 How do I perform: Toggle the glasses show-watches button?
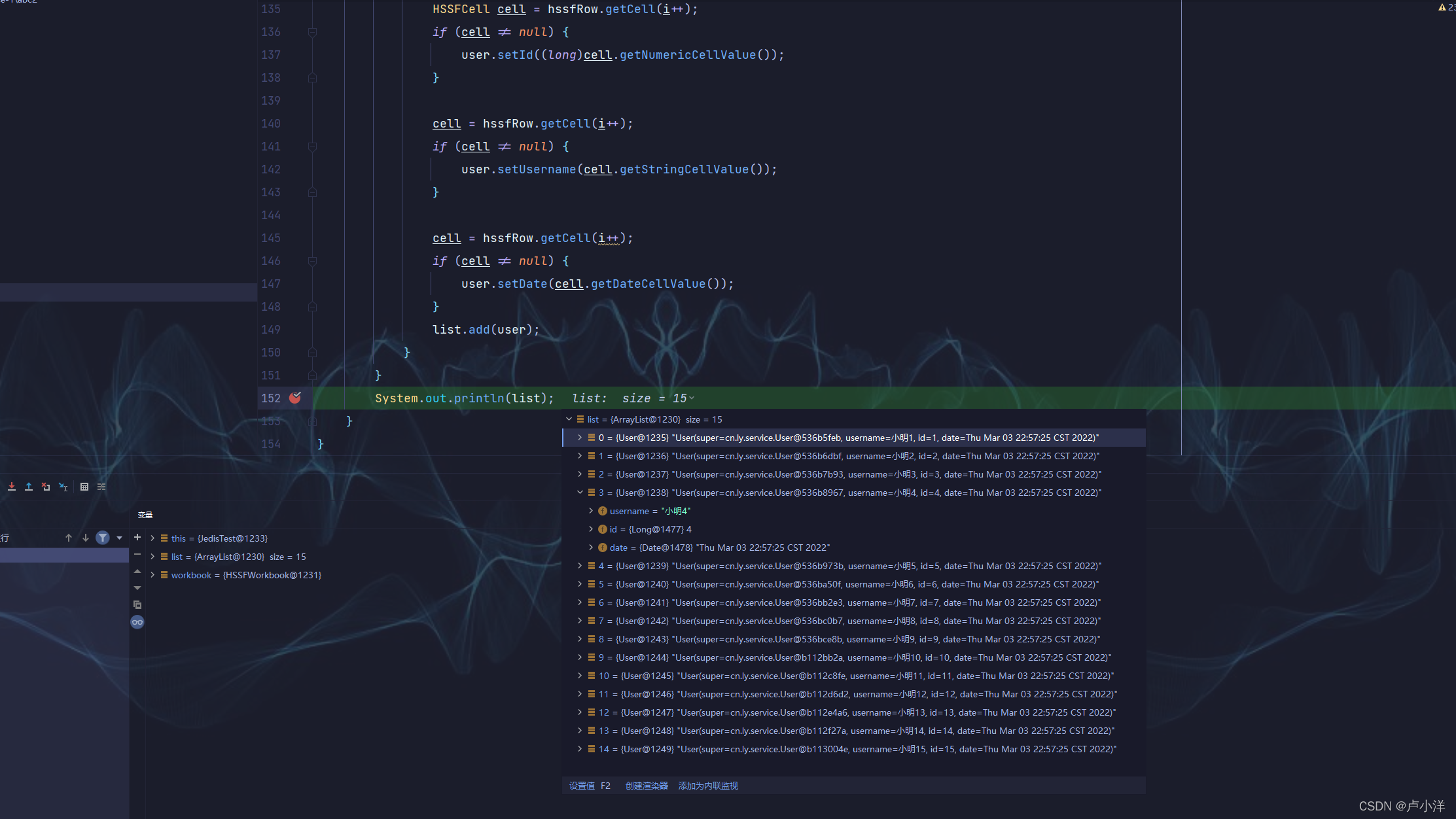coord(137,622)
